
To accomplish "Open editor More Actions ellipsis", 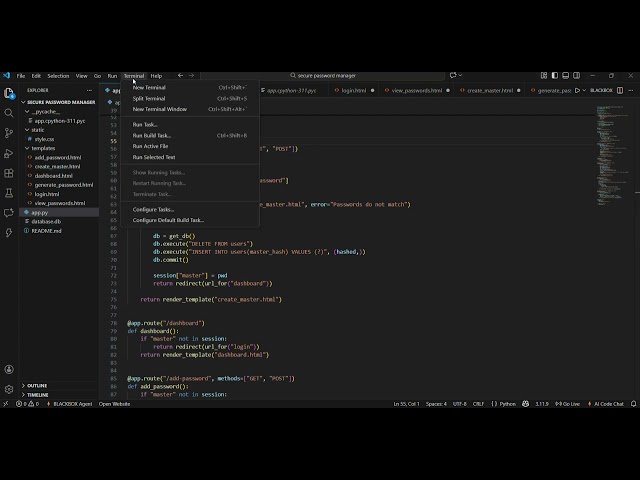I will [x=631, y=90].
